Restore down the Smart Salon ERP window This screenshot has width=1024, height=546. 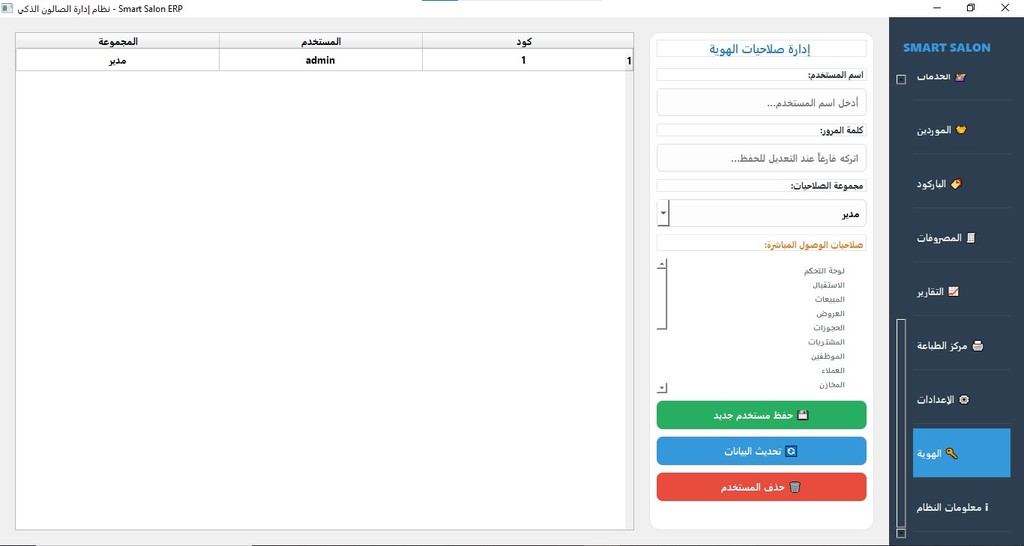point(971,8)
